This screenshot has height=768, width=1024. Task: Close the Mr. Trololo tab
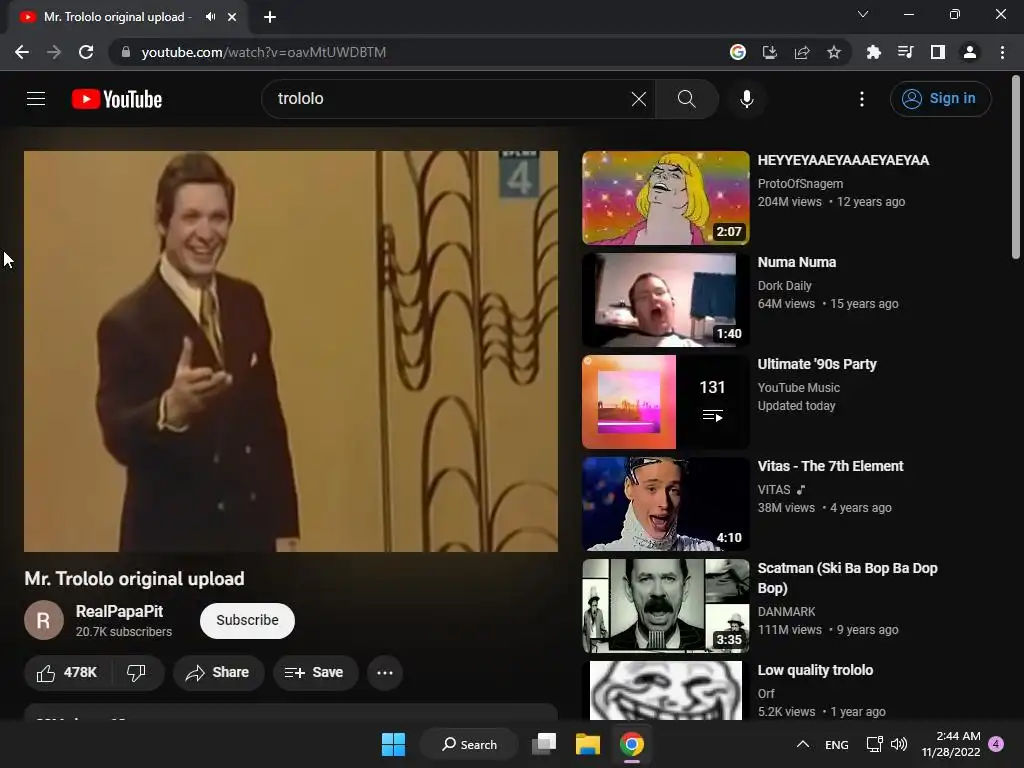[x=232, y=17]
